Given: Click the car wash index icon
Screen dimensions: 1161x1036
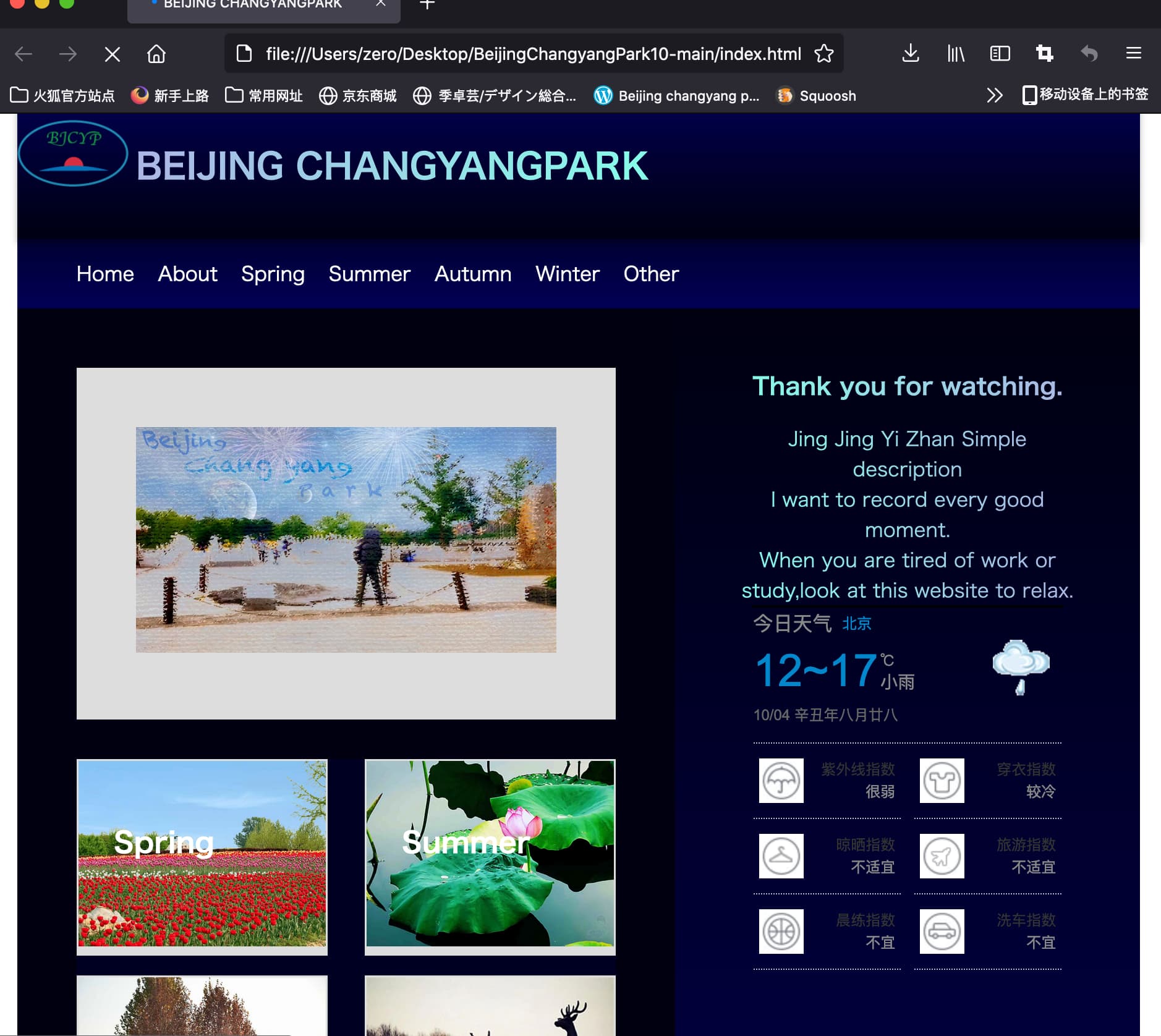Looking at the screenshot, I should click(x=942, y=932).
